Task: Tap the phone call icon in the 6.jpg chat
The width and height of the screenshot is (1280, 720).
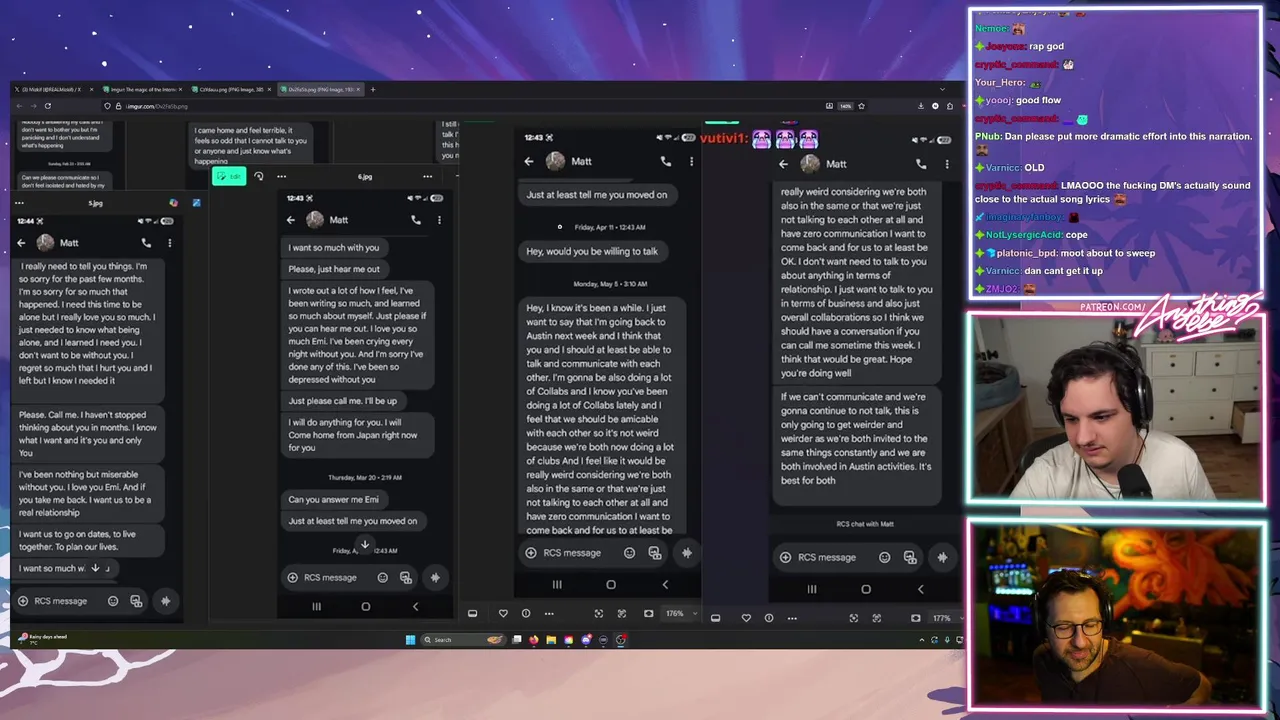Action: 416,220
